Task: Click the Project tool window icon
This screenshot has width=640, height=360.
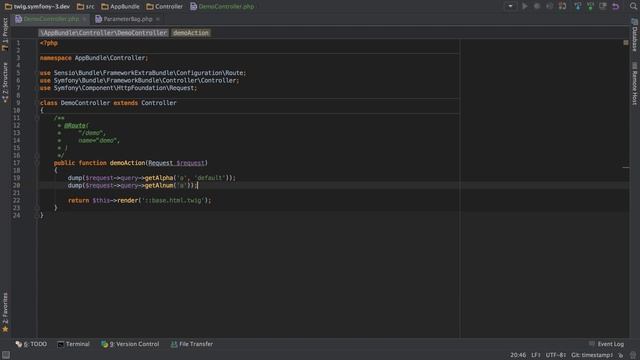Action: click(x=5, y=48)
